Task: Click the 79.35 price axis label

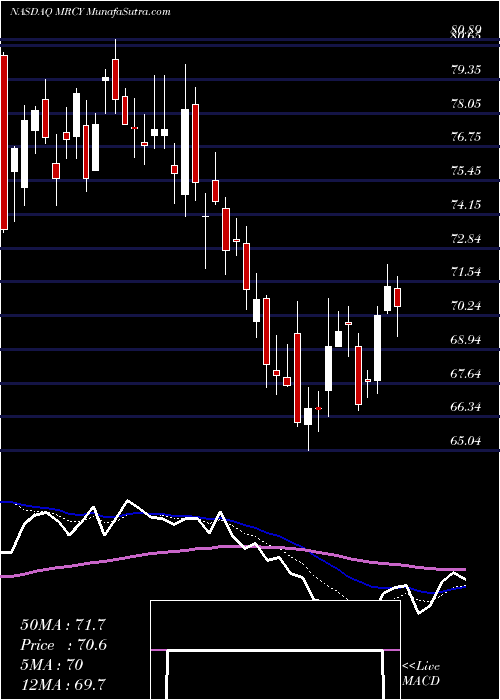Action: coord(466,70)
